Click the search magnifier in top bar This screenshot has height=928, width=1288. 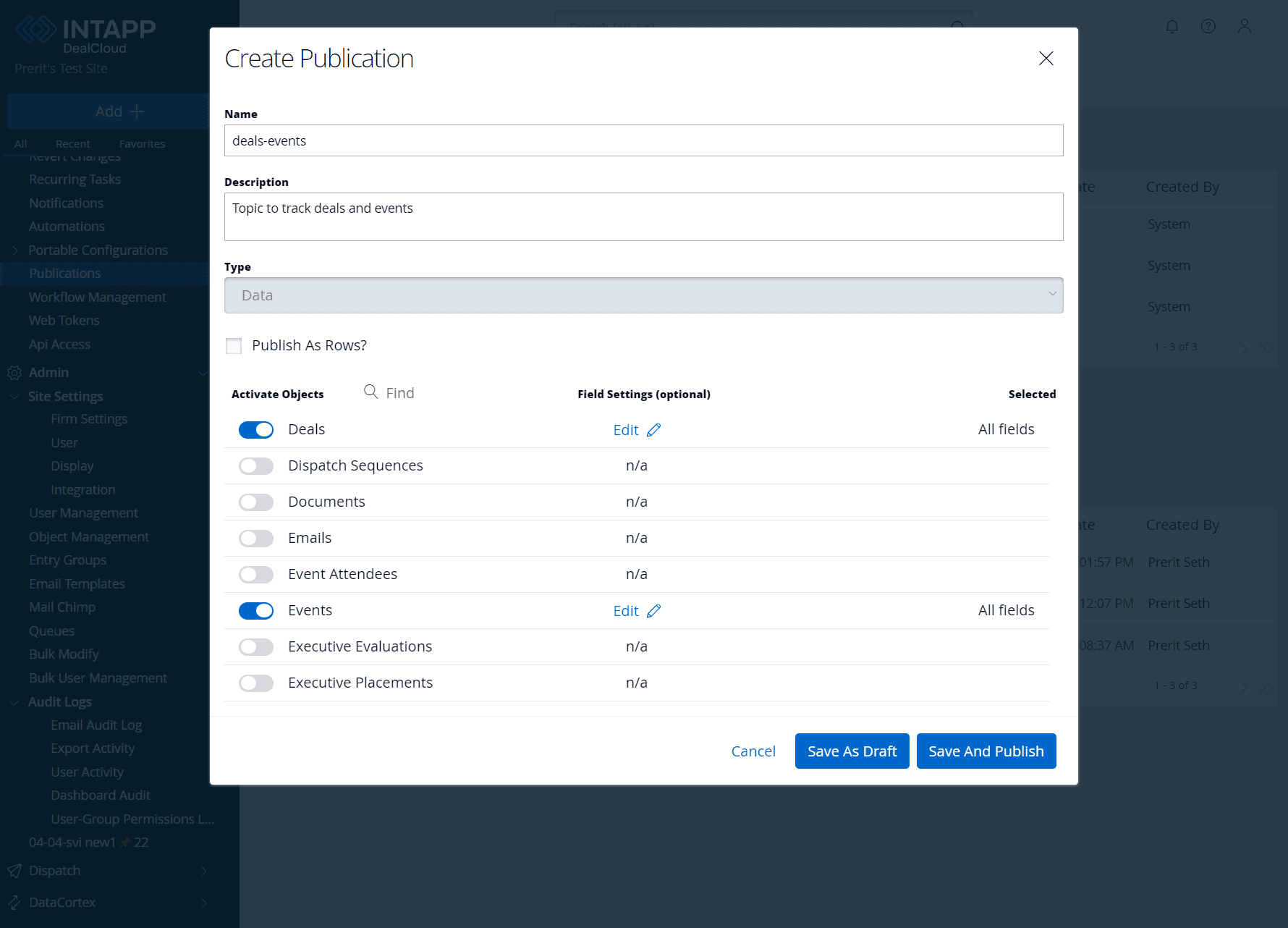point(957,28)
